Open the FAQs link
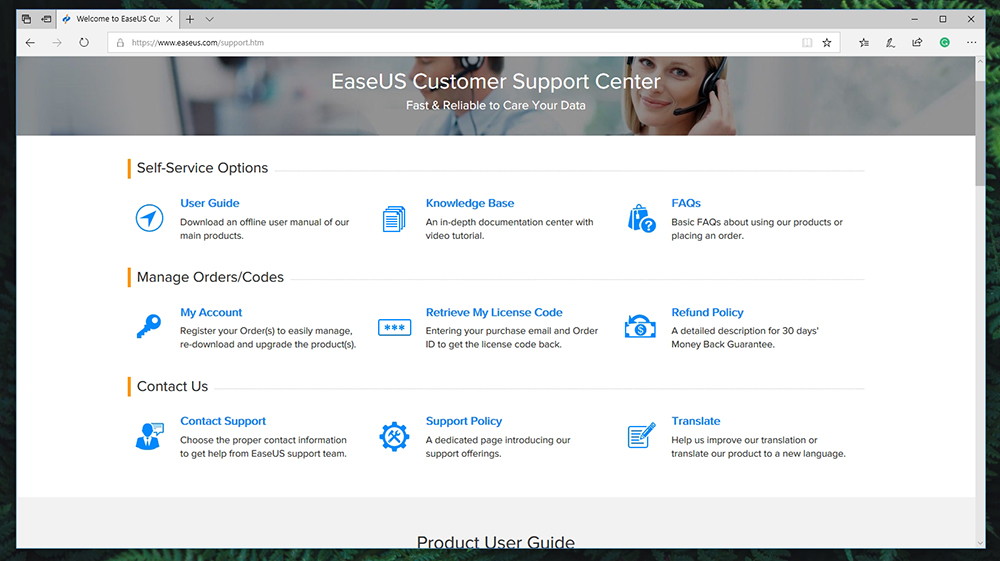Viewport: 1000px width, 561px height. point(686,203)
